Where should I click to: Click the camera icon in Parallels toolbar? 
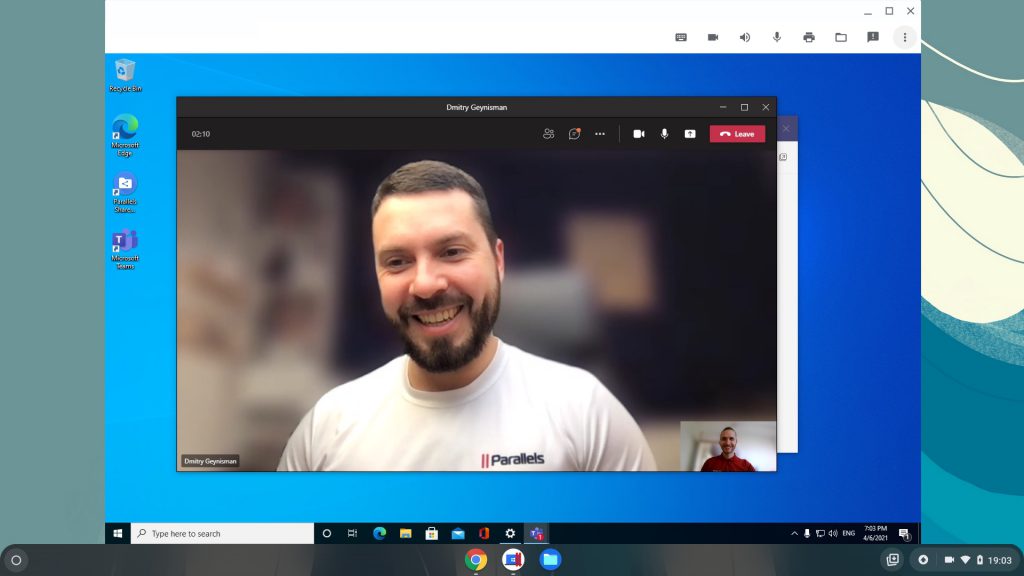pyautogui.click(x=712, y=37)
